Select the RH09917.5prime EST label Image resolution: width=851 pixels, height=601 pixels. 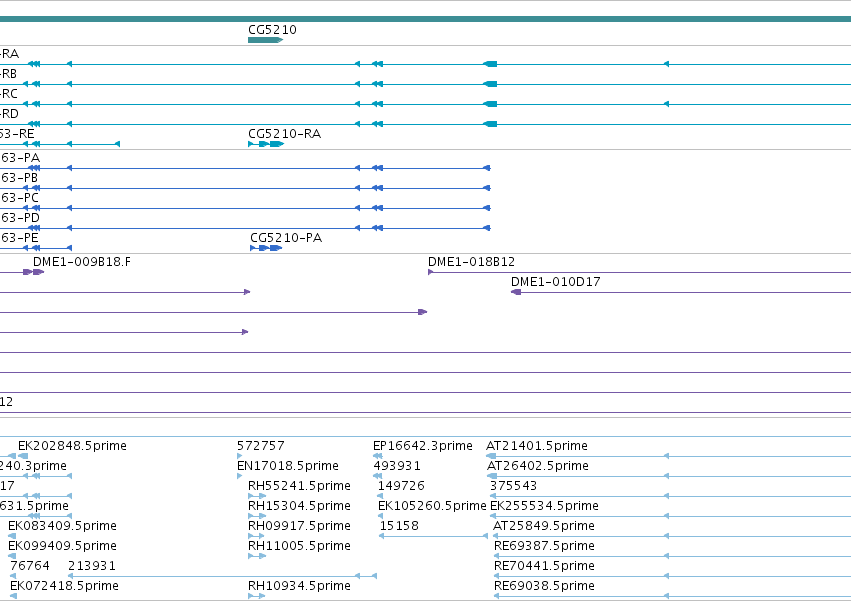pos(299,526)
